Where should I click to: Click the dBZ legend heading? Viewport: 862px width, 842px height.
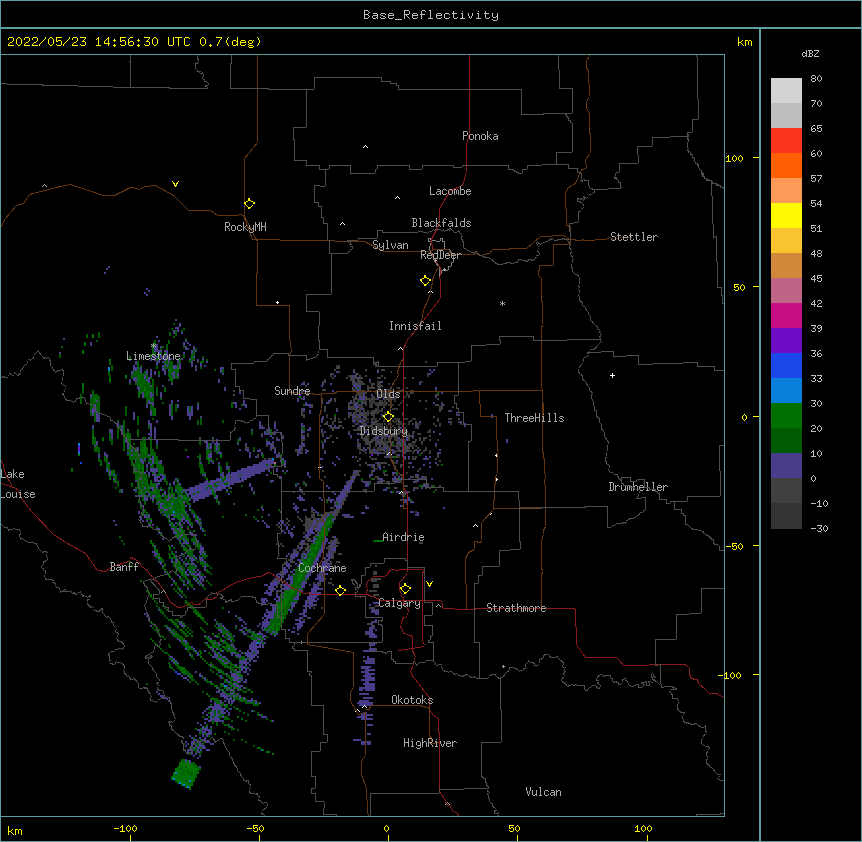pyautogui.click(x=810, y=53)
